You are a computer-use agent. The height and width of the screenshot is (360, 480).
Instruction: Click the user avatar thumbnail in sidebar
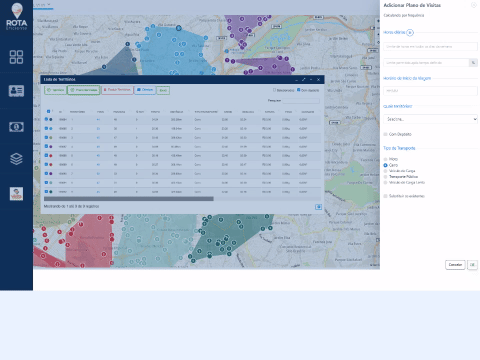tap(16, 194)
